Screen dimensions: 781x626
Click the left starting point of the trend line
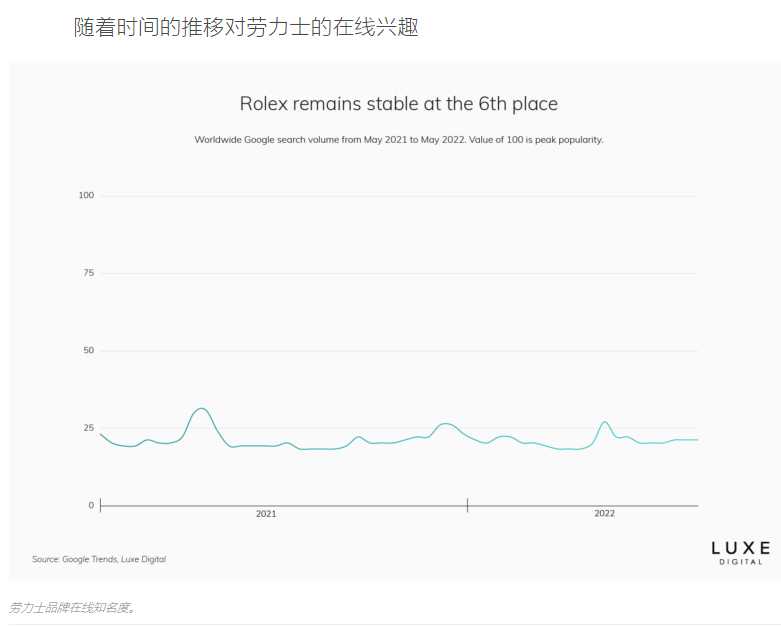pos(101,433)
